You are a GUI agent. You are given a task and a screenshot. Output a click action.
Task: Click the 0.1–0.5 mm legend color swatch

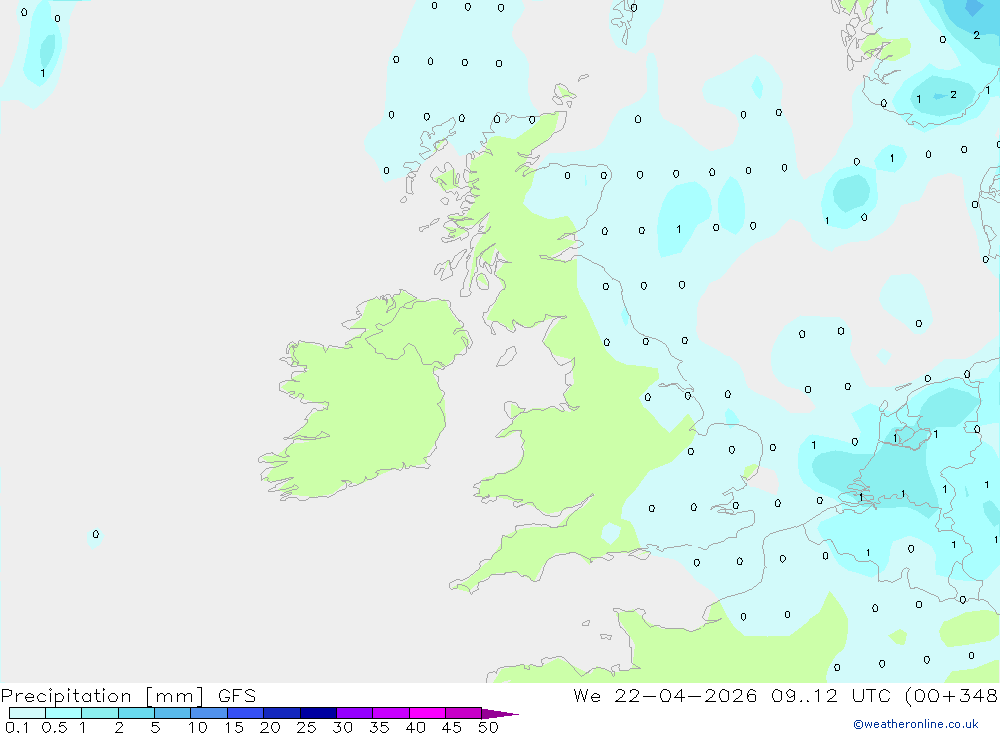[x=27, y=713]
